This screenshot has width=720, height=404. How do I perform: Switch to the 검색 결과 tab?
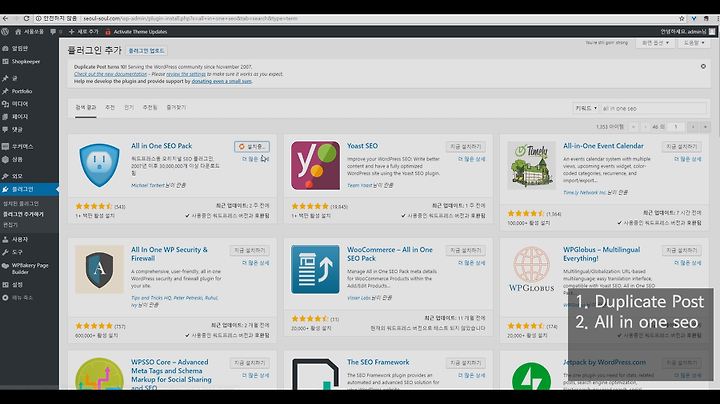(86, 107)
